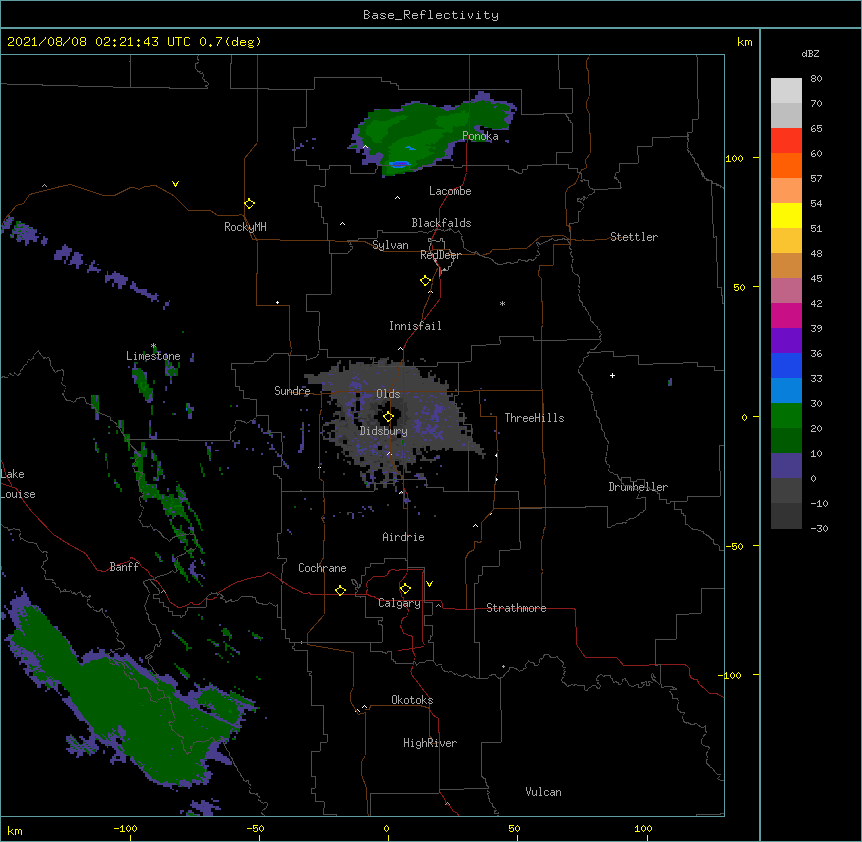
Task: Pick the bright green 20-30 dBZ swatch
Action: click(786, 416)
